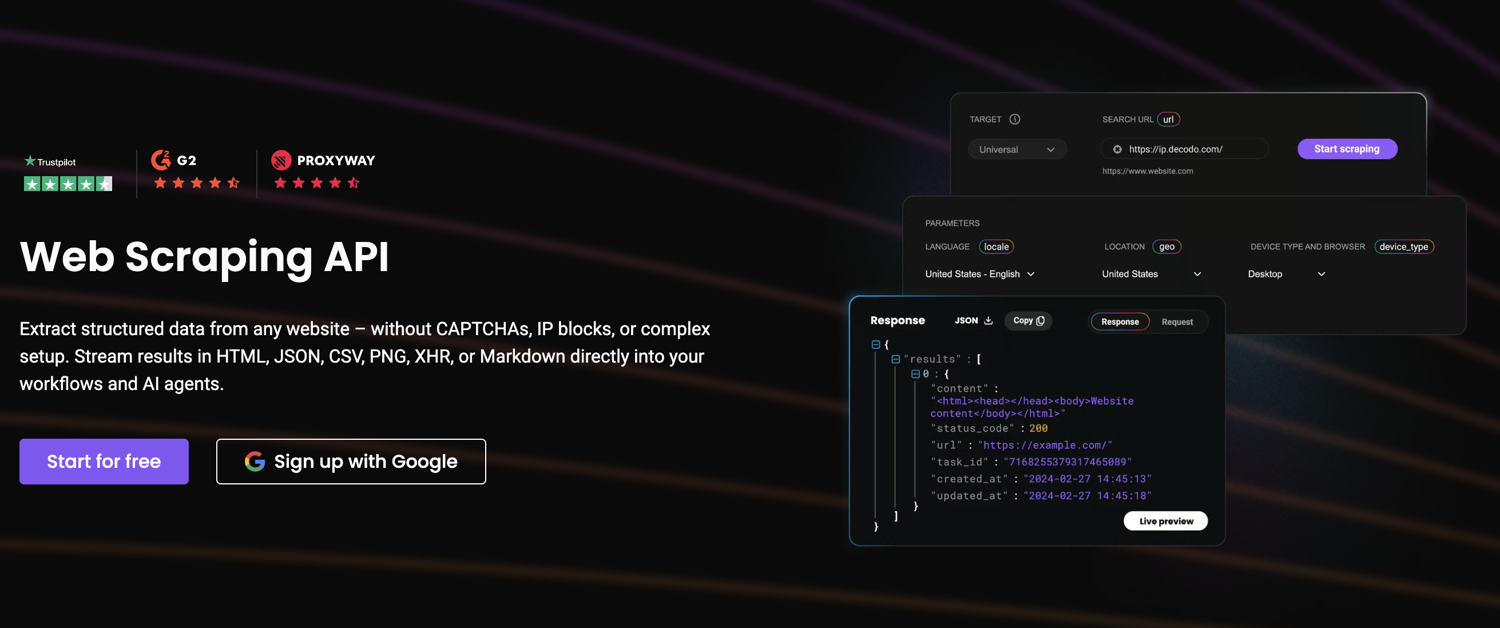1500x628 pixels.
Task: Click the Trustpilot green star rating
Action: (68, 184)
